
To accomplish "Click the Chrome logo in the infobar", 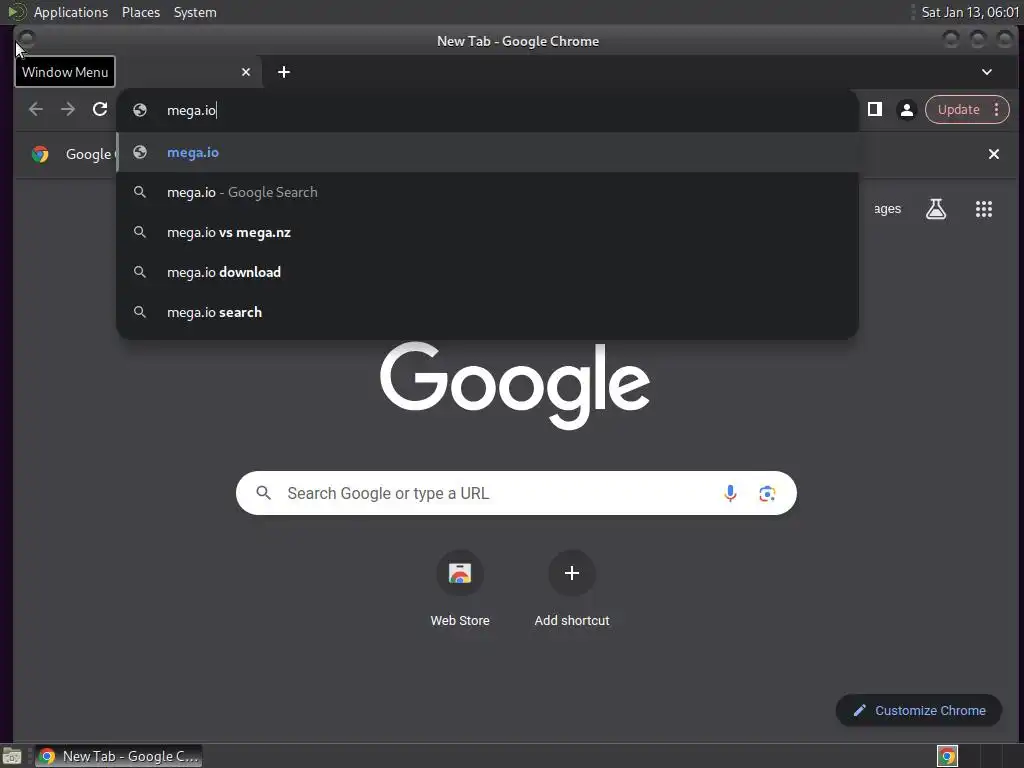I will pos(40,154).
